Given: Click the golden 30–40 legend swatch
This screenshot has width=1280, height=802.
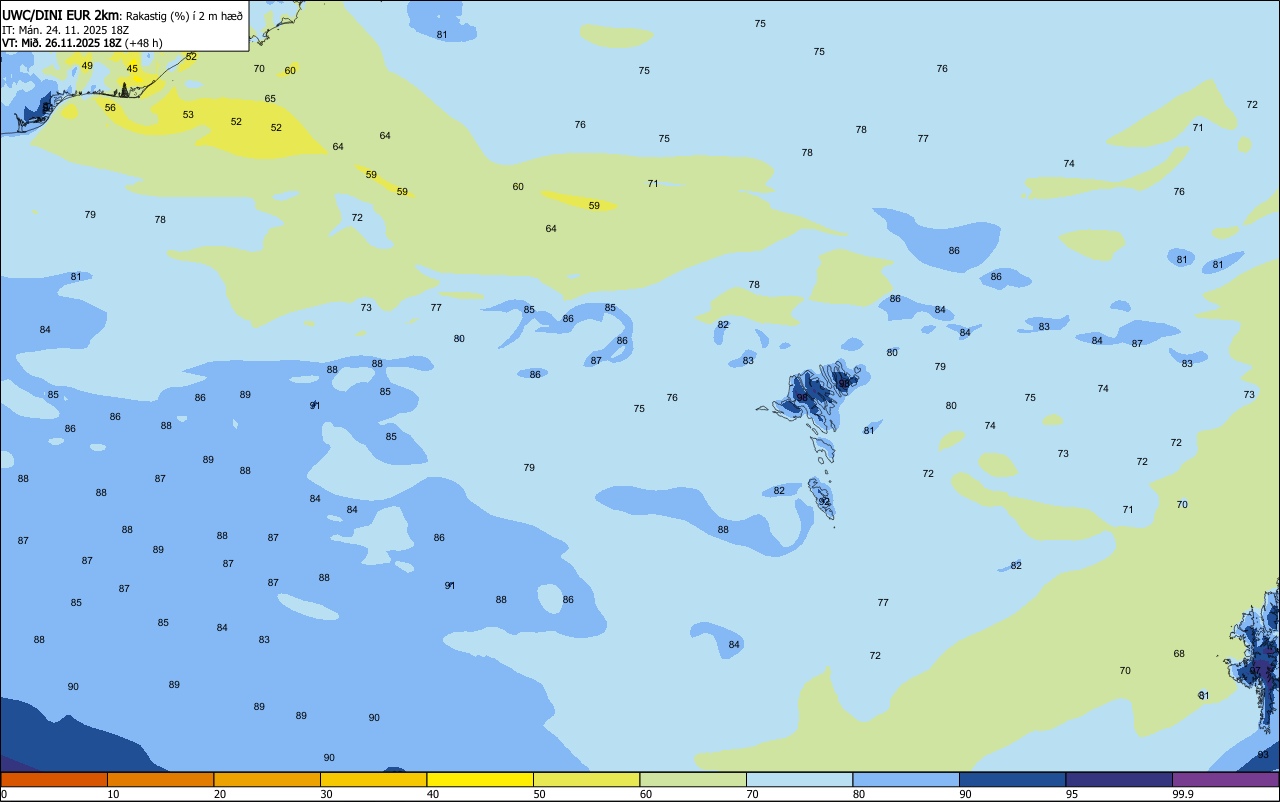Looking at the screenshot, I should click(x=373, y=779).
